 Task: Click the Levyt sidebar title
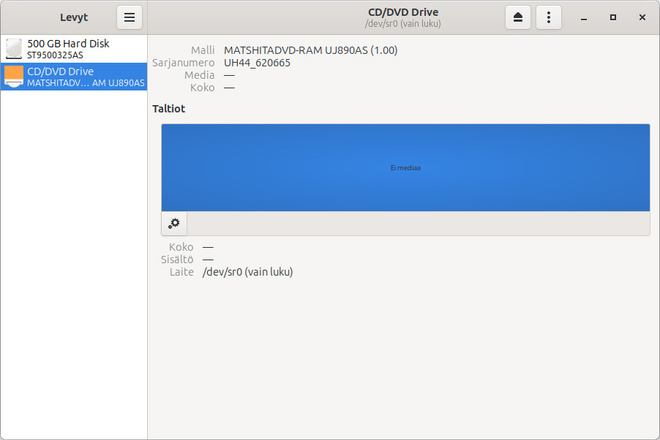pos(74,17)
